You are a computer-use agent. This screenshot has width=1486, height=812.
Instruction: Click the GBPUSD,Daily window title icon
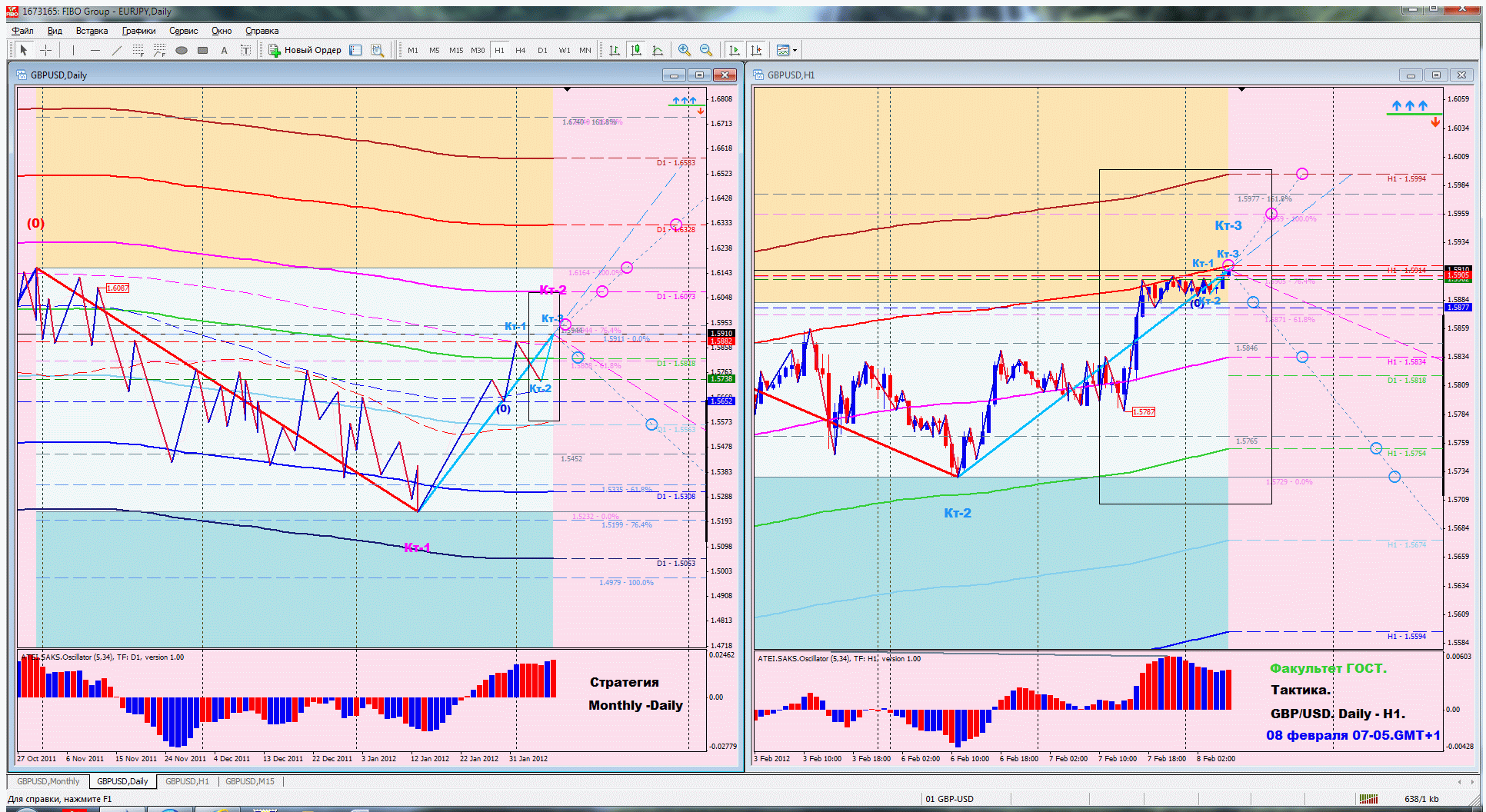[x=21, y=75]
